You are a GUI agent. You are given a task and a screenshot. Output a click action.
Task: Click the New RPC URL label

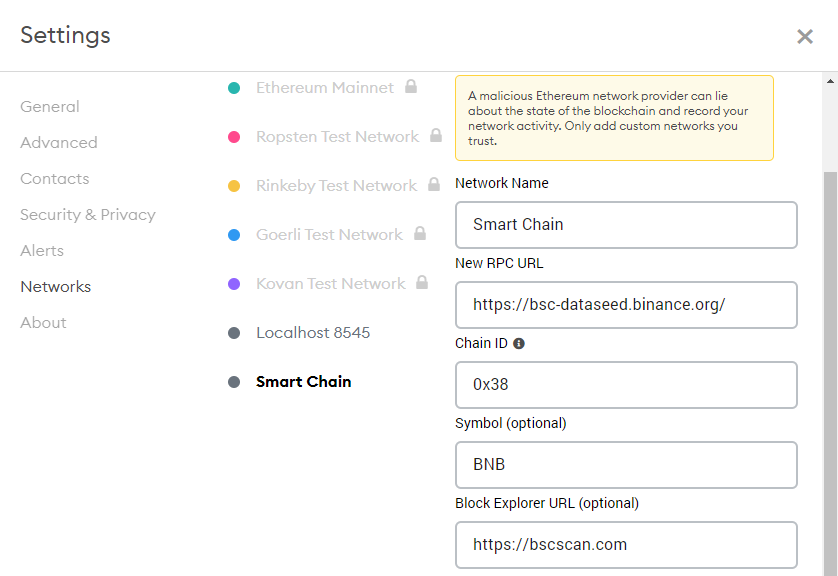click(x=499, y=263)
